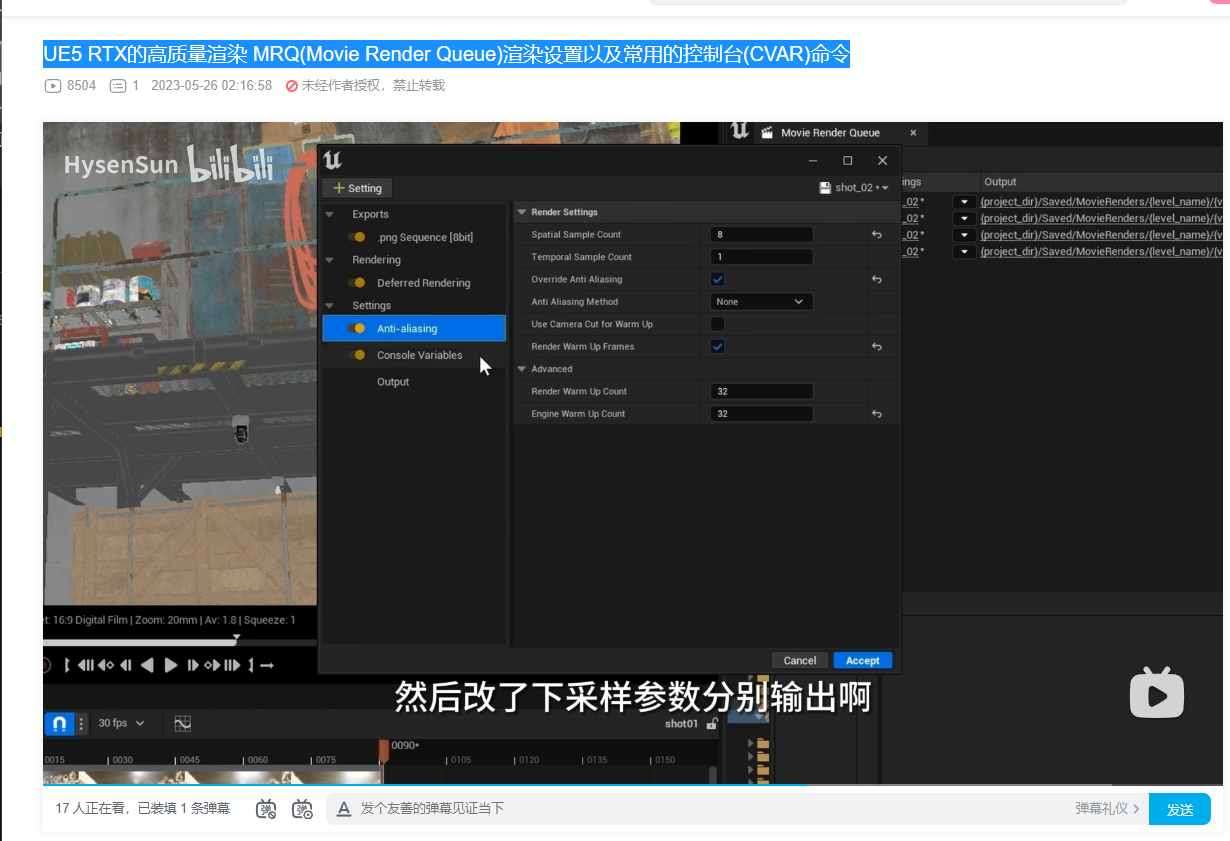
Task: Collapse the Render Settings section
Action: [x=521, y=212]
